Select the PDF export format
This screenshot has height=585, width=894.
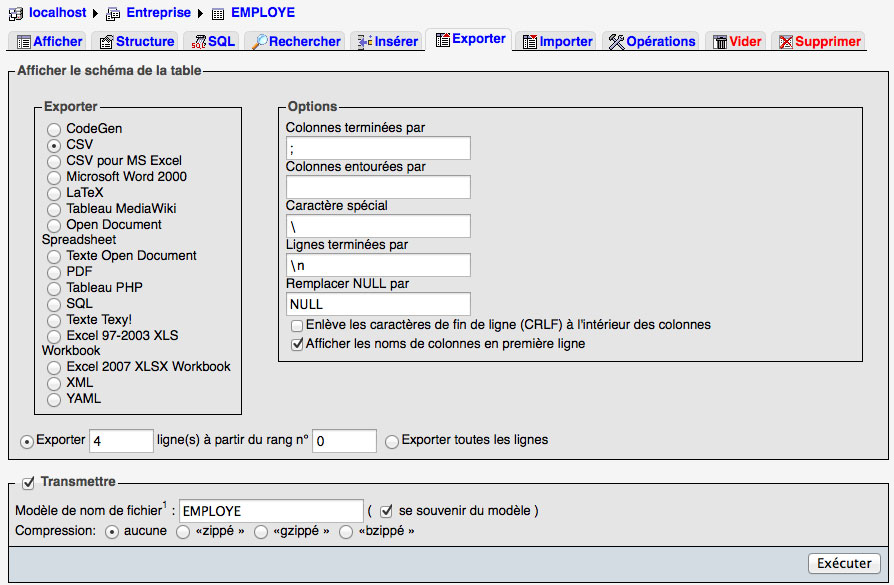click(x=54, y=271)
